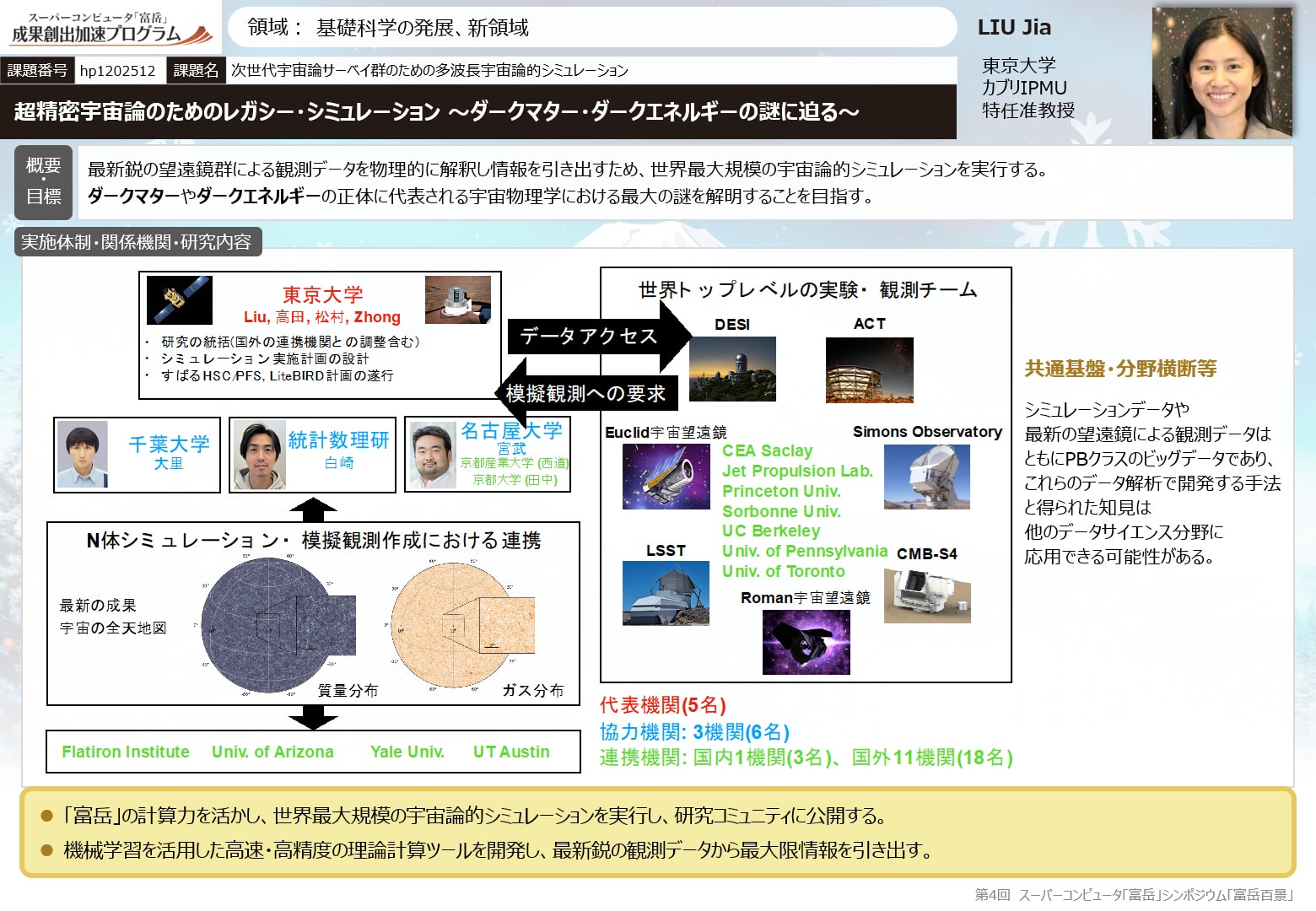This screenshot has height=911, width=1316.
Task: Click names Liu, 高田, 松村, Zhong
Action: tap(322, 317)
